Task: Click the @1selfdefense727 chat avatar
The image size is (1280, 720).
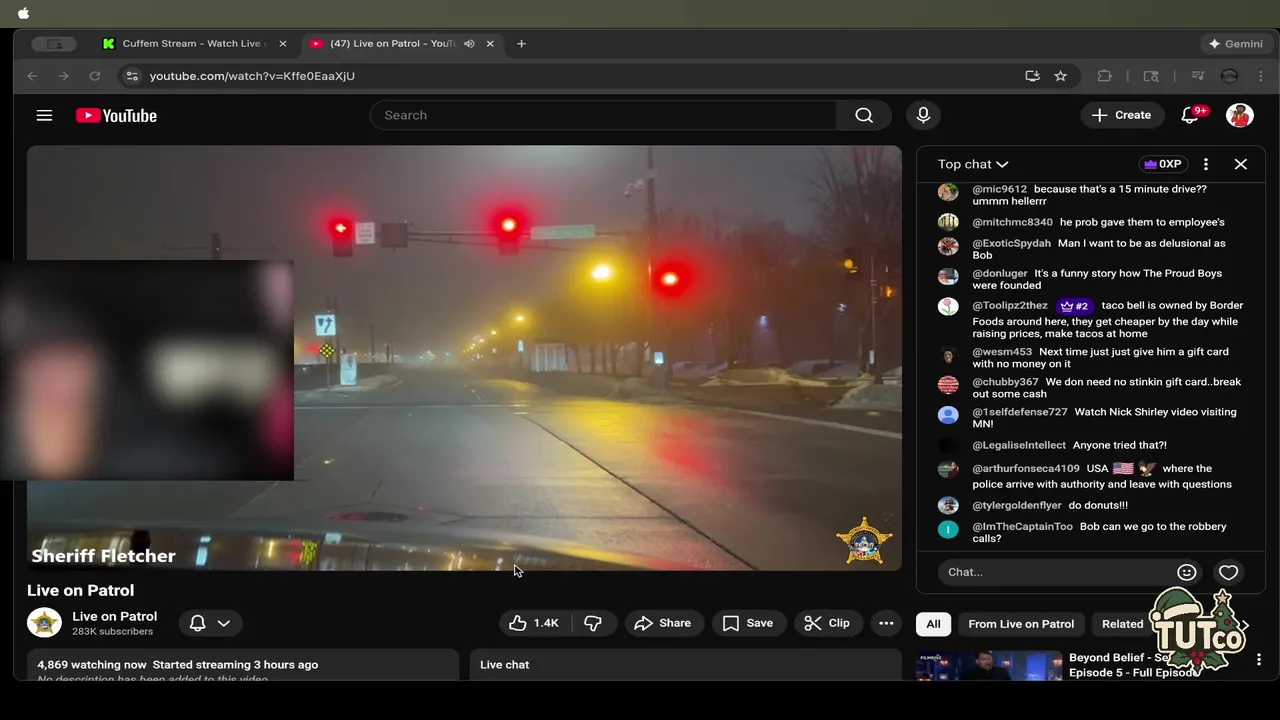Action: pos(948,415)
